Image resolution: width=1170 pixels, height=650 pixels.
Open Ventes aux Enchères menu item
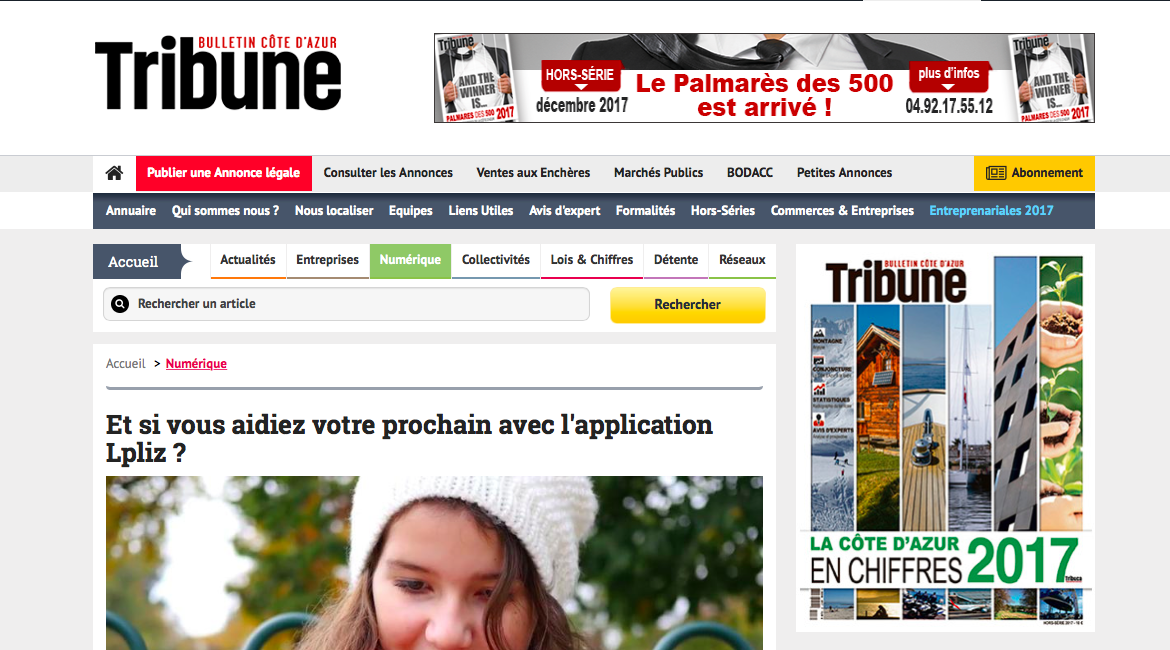534,173
